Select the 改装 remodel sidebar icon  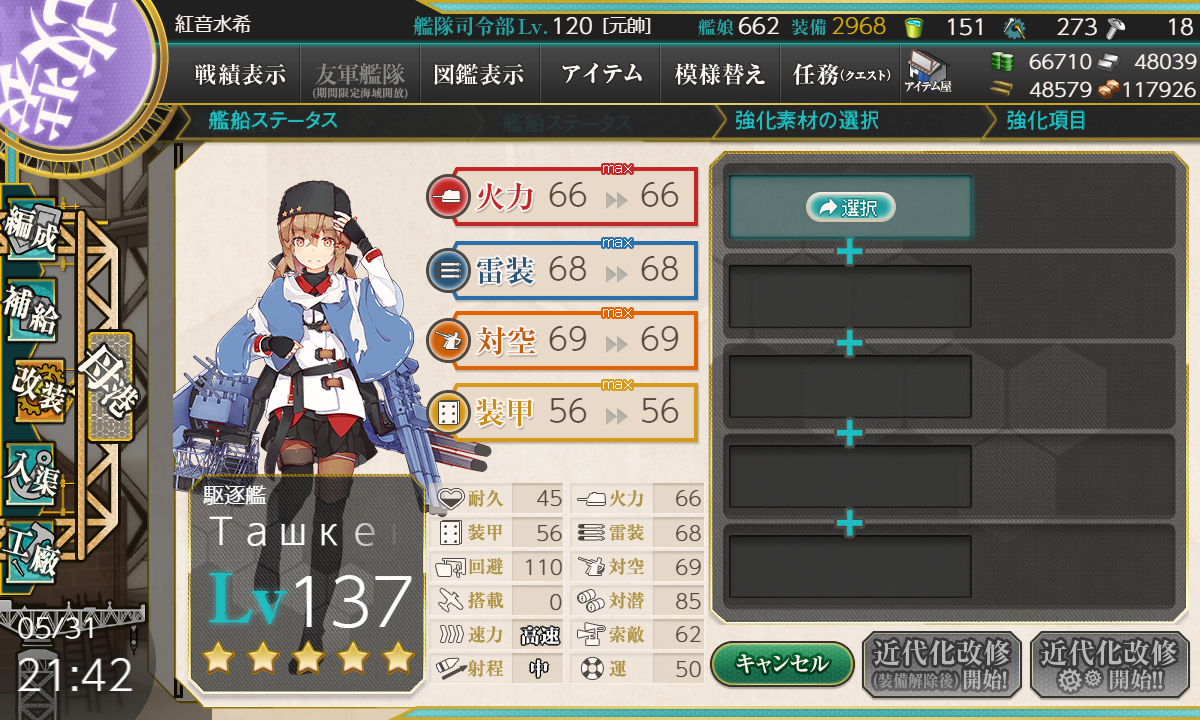[x=39, y=393]
